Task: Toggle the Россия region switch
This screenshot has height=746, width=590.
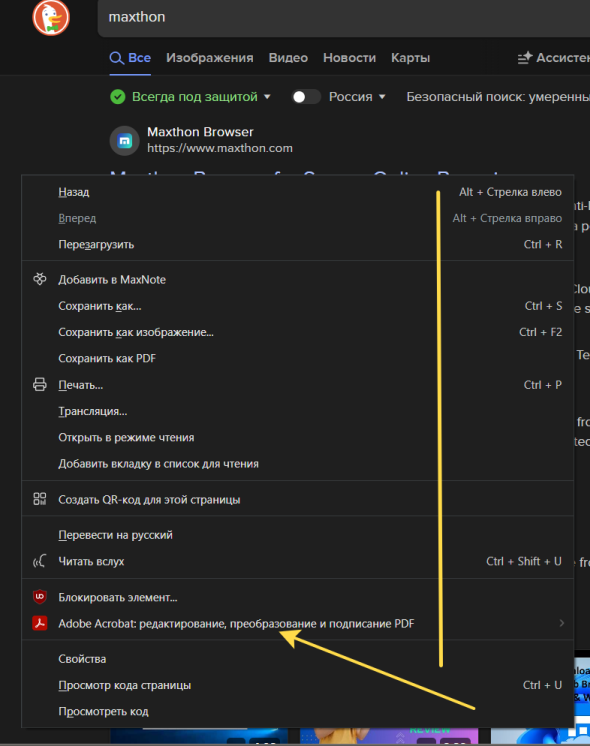Action: coord(305,97)
